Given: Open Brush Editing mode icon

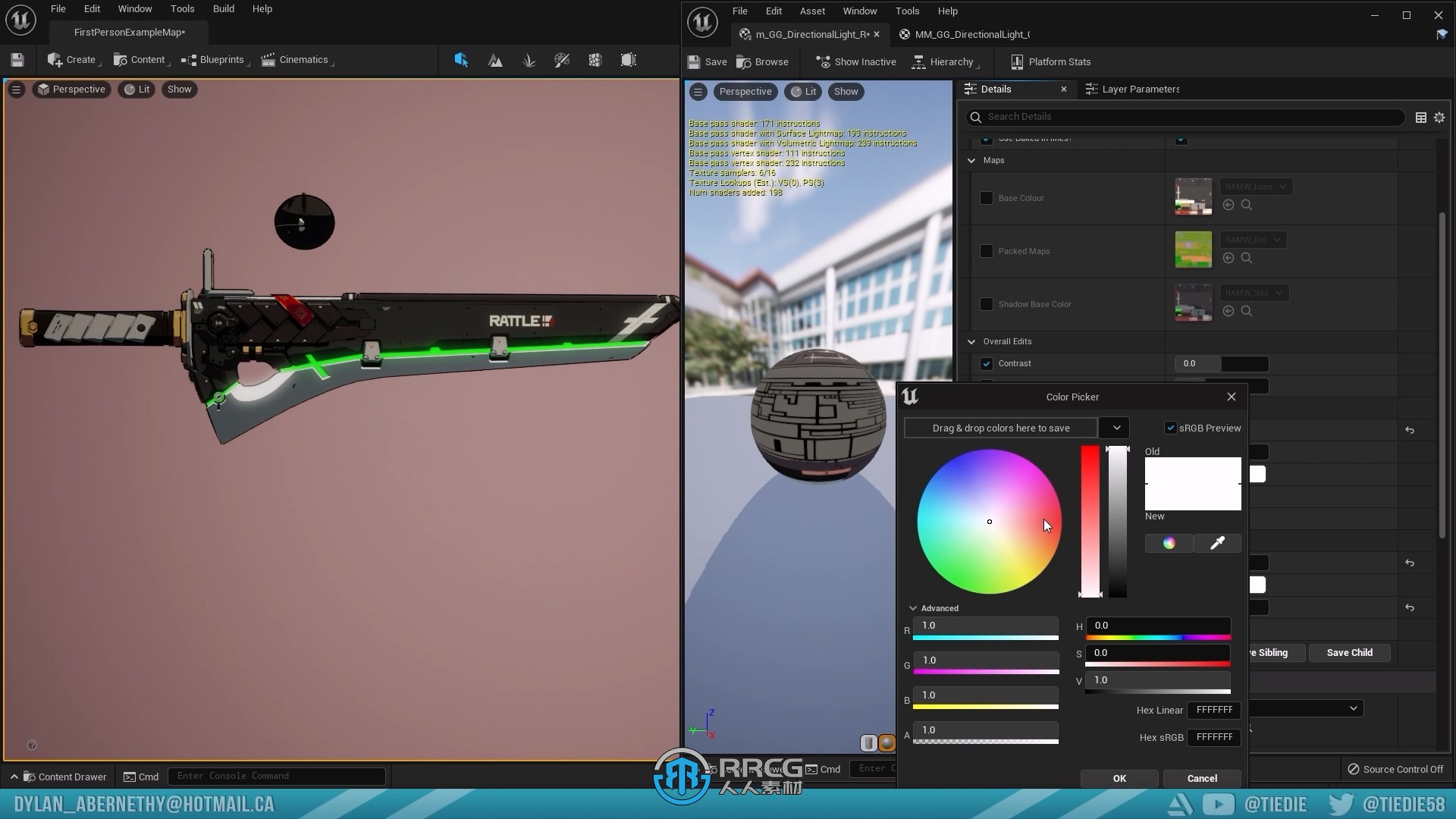Looking at the screenshot, I should [x=629, y=60].
